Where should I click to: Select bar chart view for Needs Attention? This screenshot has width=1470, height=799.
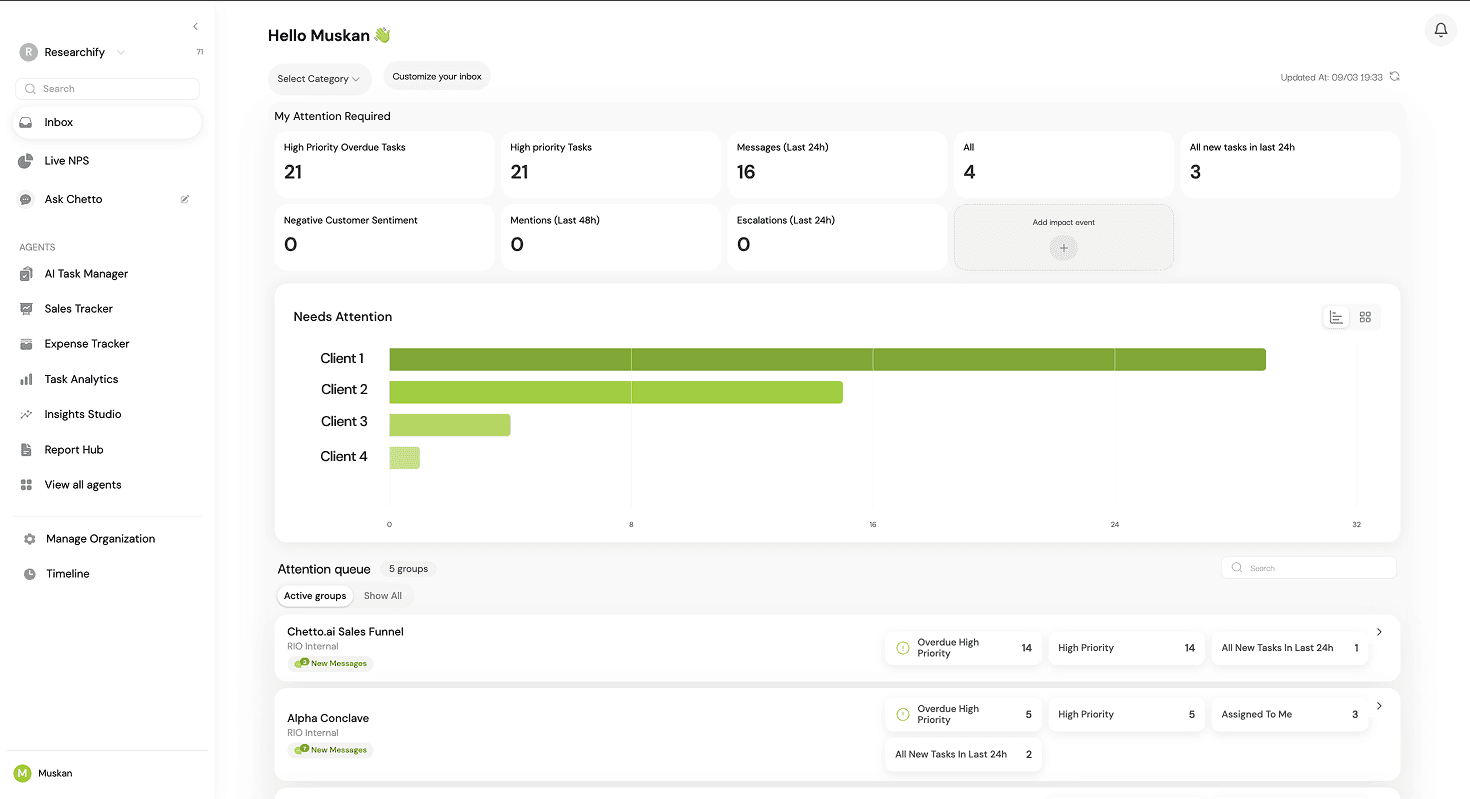pyautogui.click(x=1336, y=316)
